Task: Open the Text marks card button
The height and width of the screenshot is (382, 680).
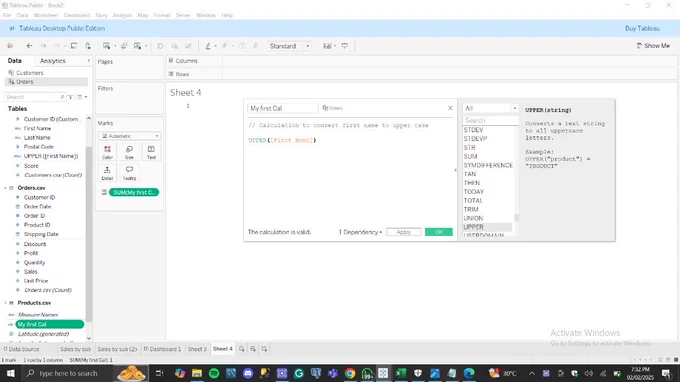Action: pyautogui.click(x=151, y=152)
